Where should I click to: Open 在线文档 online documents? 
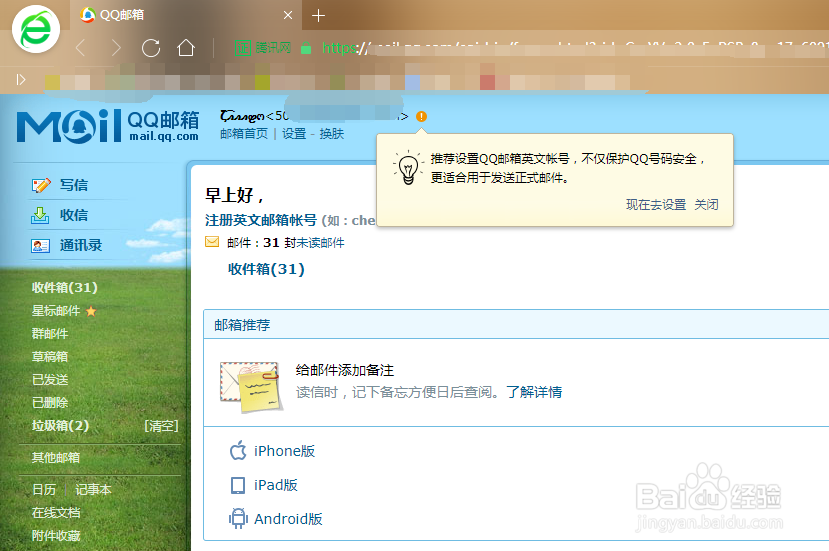56,513
